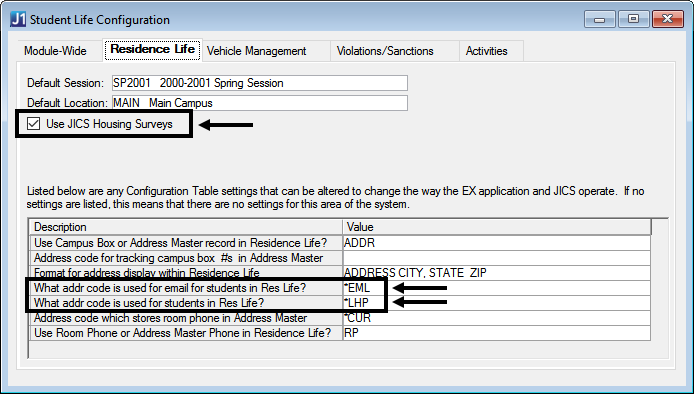Click the RP value cell
This screenshot has height=394, width=694.
(497, 333)
